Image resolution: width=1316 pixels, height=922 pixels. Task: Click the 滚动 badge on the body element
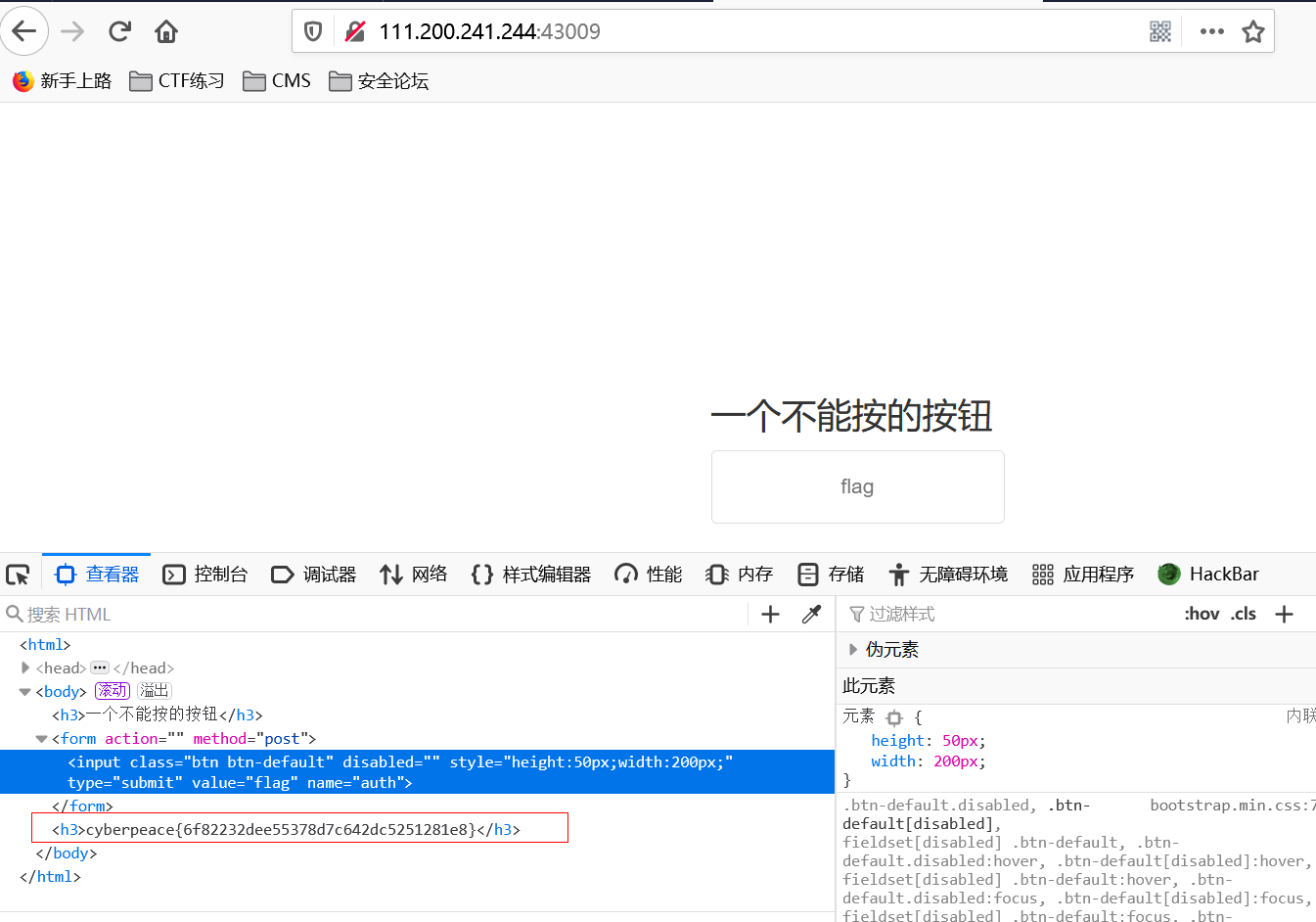tap(113, 690)
